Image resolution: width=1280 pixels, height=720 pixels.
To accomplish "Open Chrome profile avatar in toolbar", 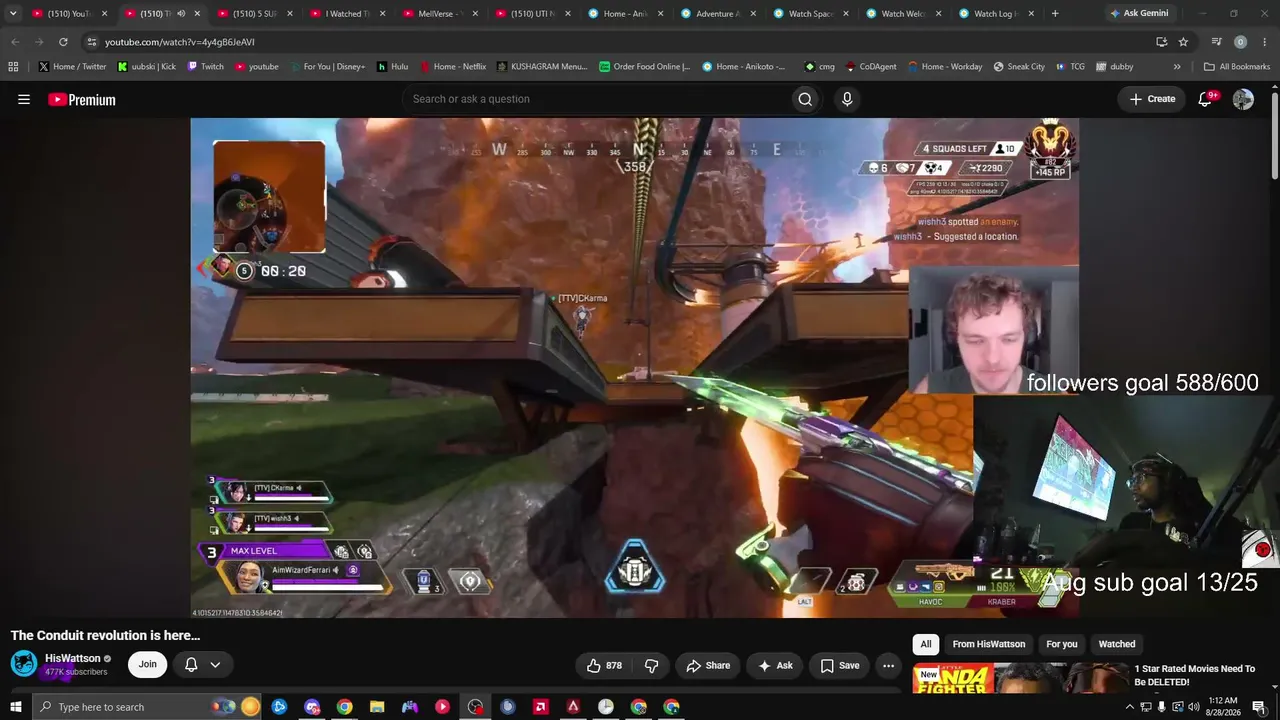I will [1240, 42].
